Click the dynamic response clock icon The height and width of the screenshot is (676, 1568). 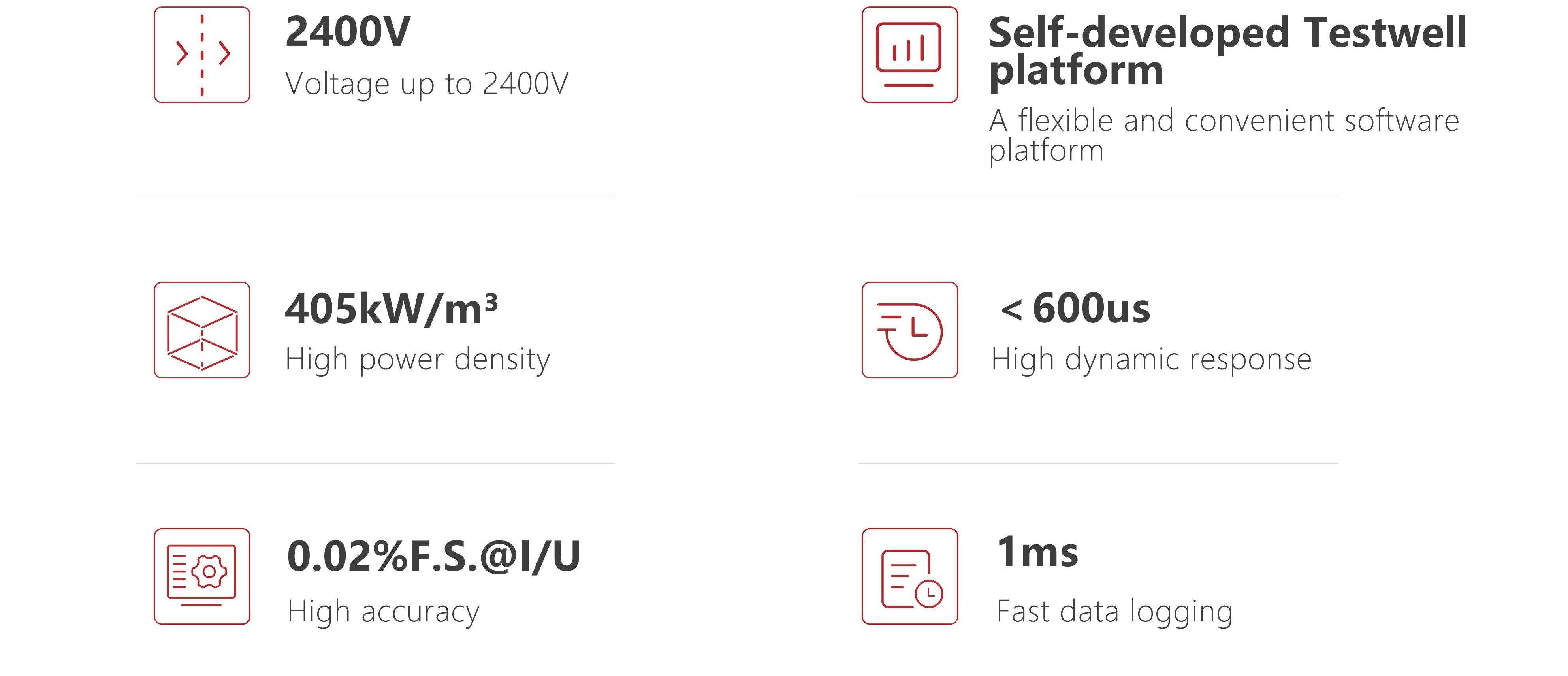pyautogui.click(x=910, y=330)
